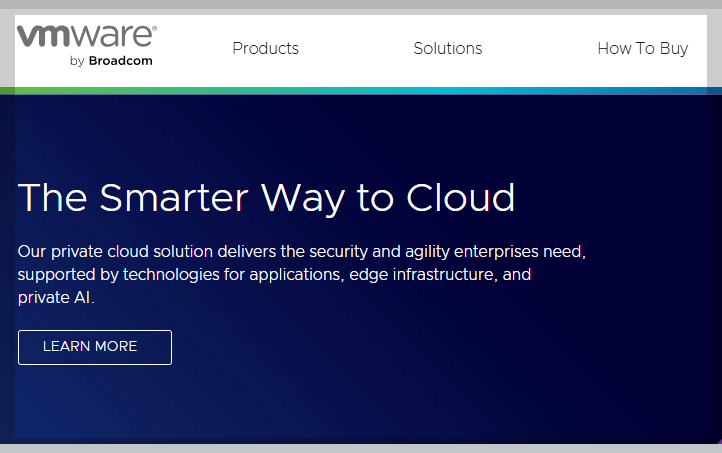Click the 'Our private cloud solution' paragraph
Viewport: 722px width, 453px height.
click(x=302, y=274)
